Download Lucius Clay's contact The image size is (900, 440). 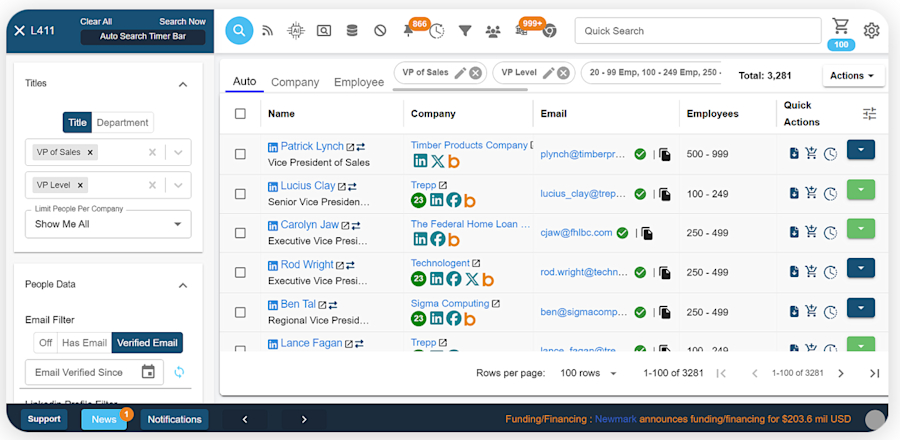[x=794, y=193]
